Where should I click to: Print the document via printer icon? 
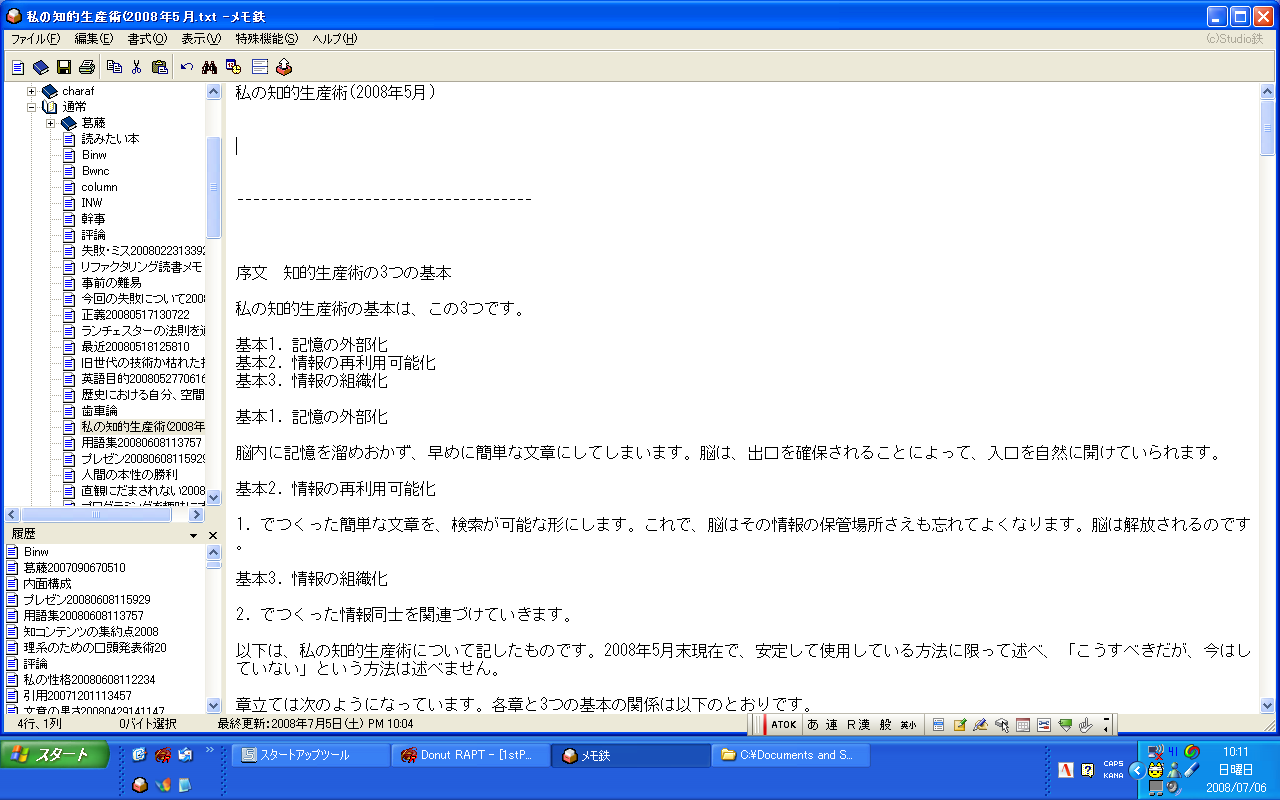click(86, 67)
